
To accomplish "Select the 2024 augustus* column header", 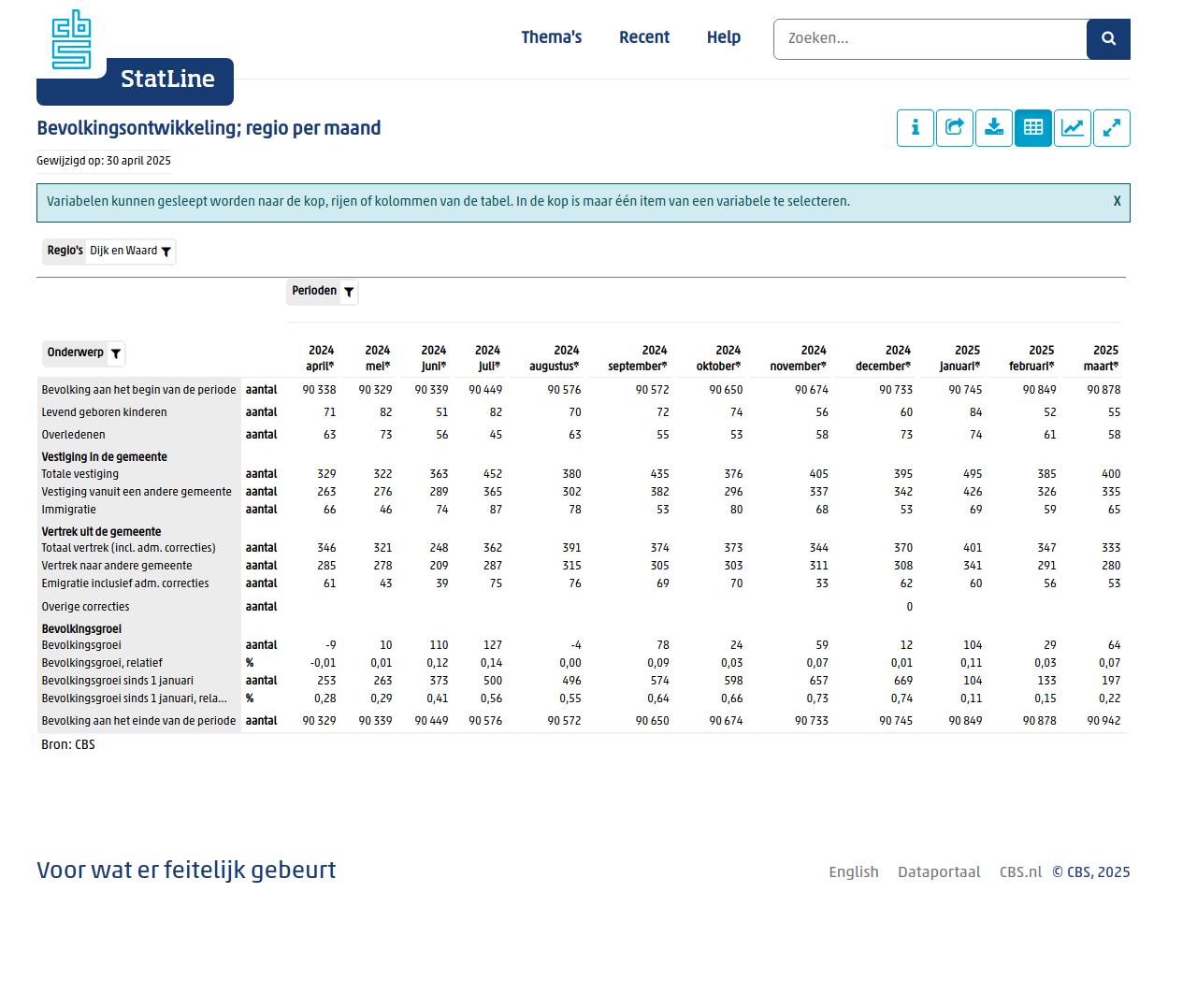I will point(555,358).
